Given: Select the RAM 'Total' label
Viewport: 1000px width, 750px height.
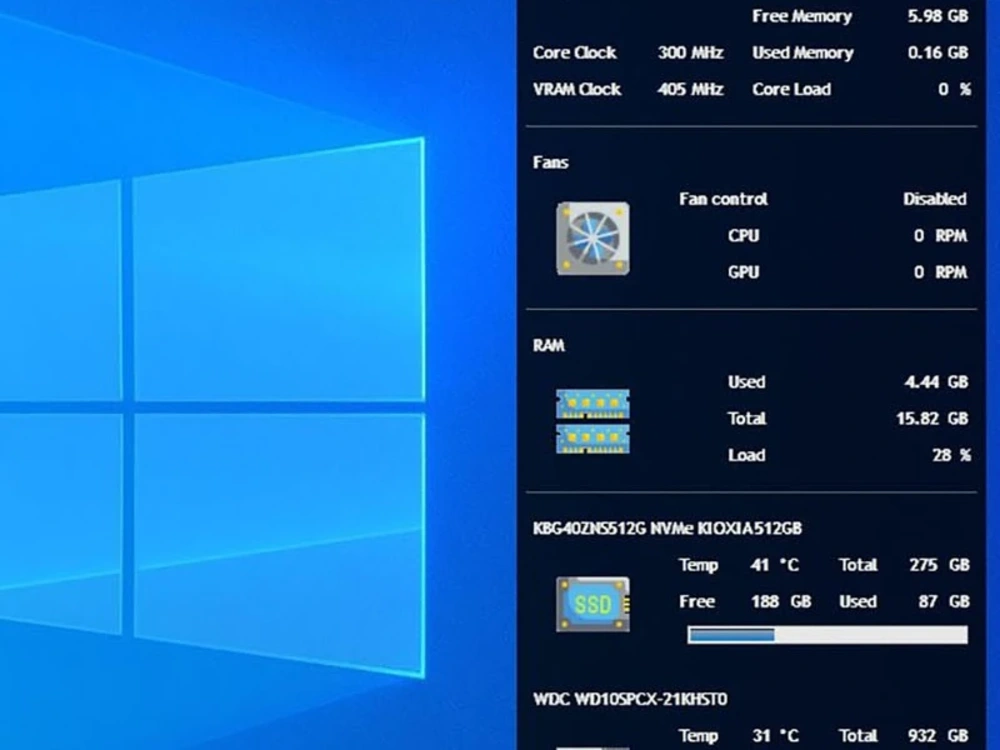Looking at the screenshot, I should coord(747,418).
